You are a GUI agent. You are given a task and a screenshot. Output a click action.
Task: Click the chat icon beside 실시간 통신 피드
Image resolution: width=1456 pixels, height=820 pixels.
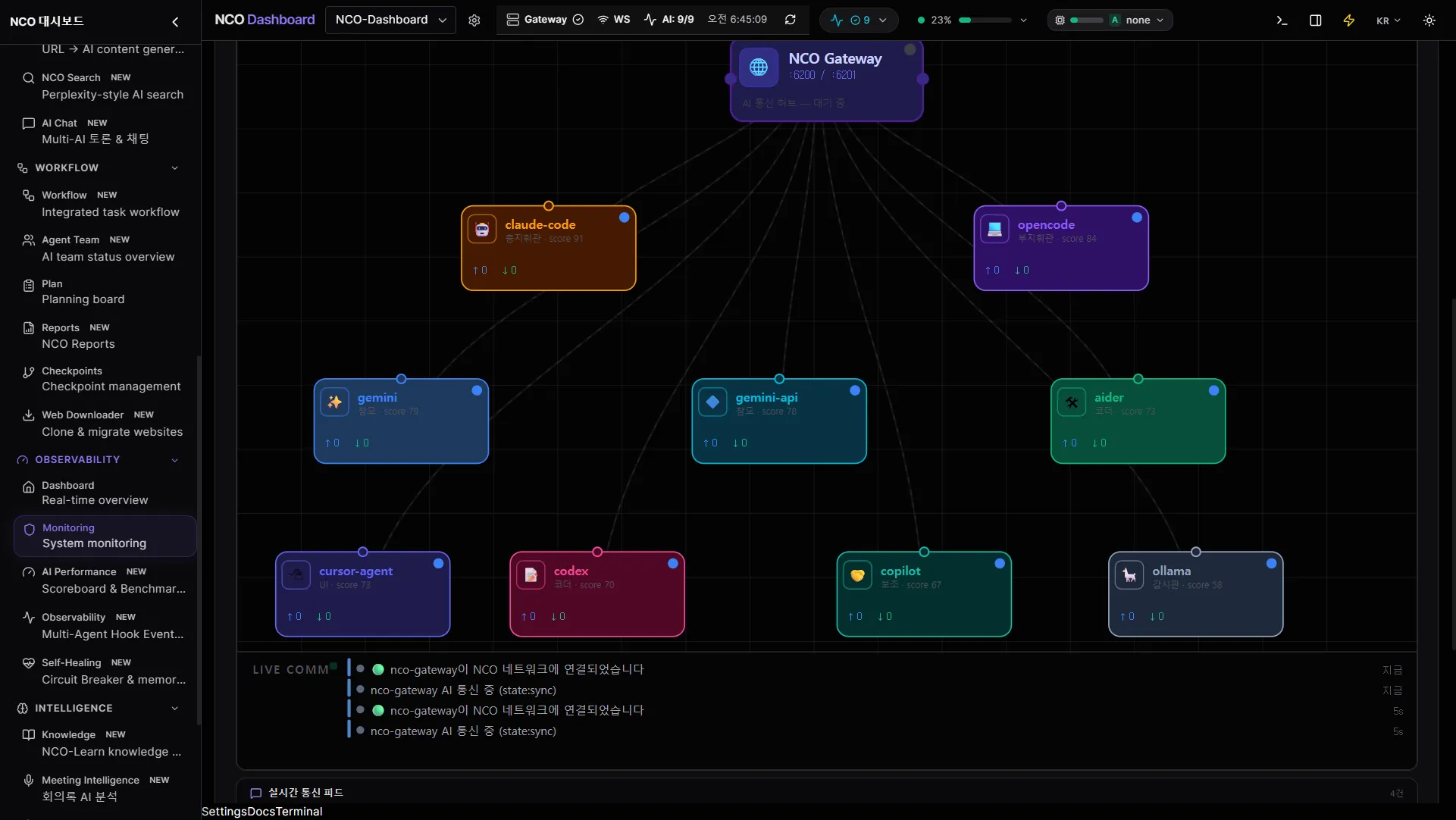(x=256, y=793)
